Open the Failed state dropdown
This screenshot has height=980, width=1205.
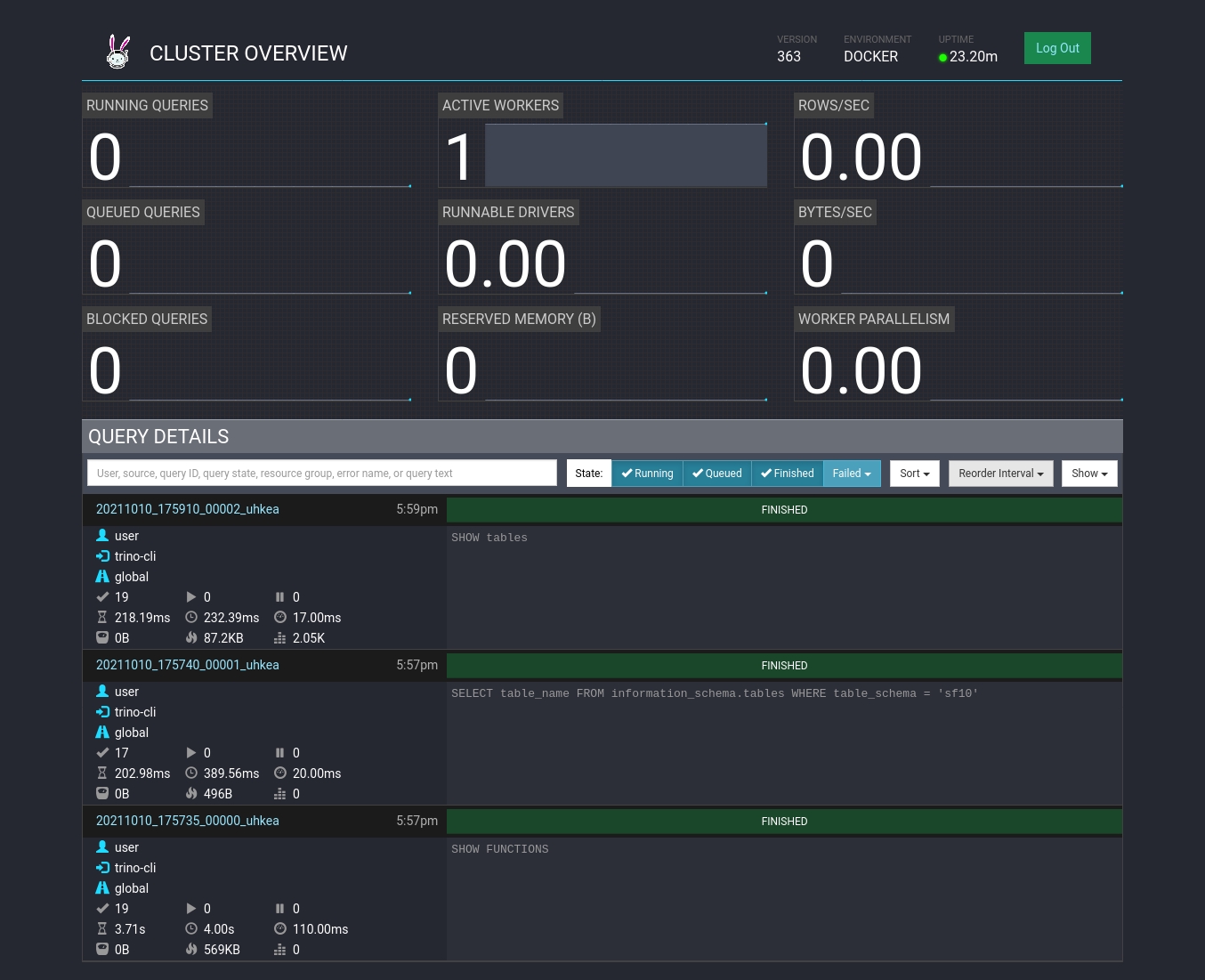(x=852, y=474)
